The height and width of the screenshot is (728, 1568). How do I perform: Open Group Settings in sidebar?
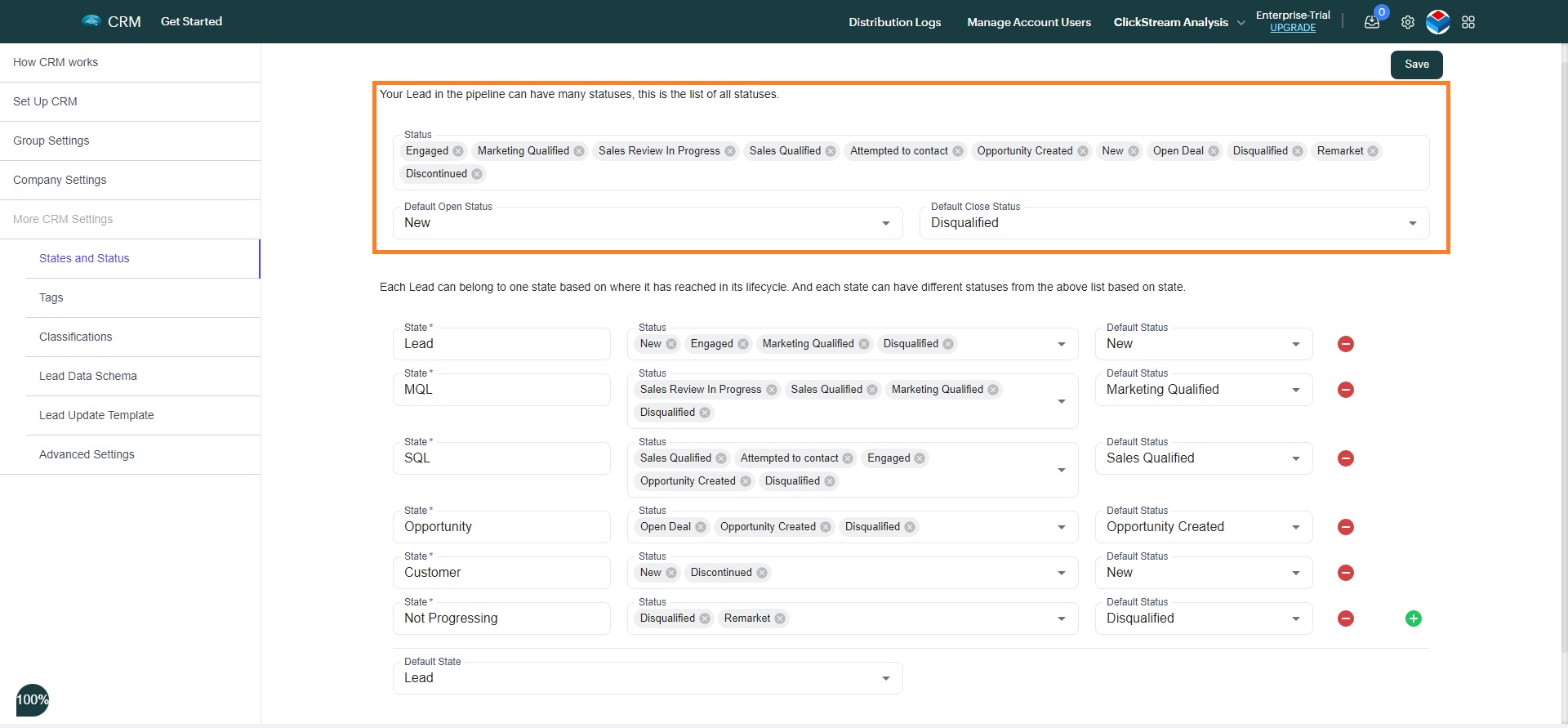(131, 141)
